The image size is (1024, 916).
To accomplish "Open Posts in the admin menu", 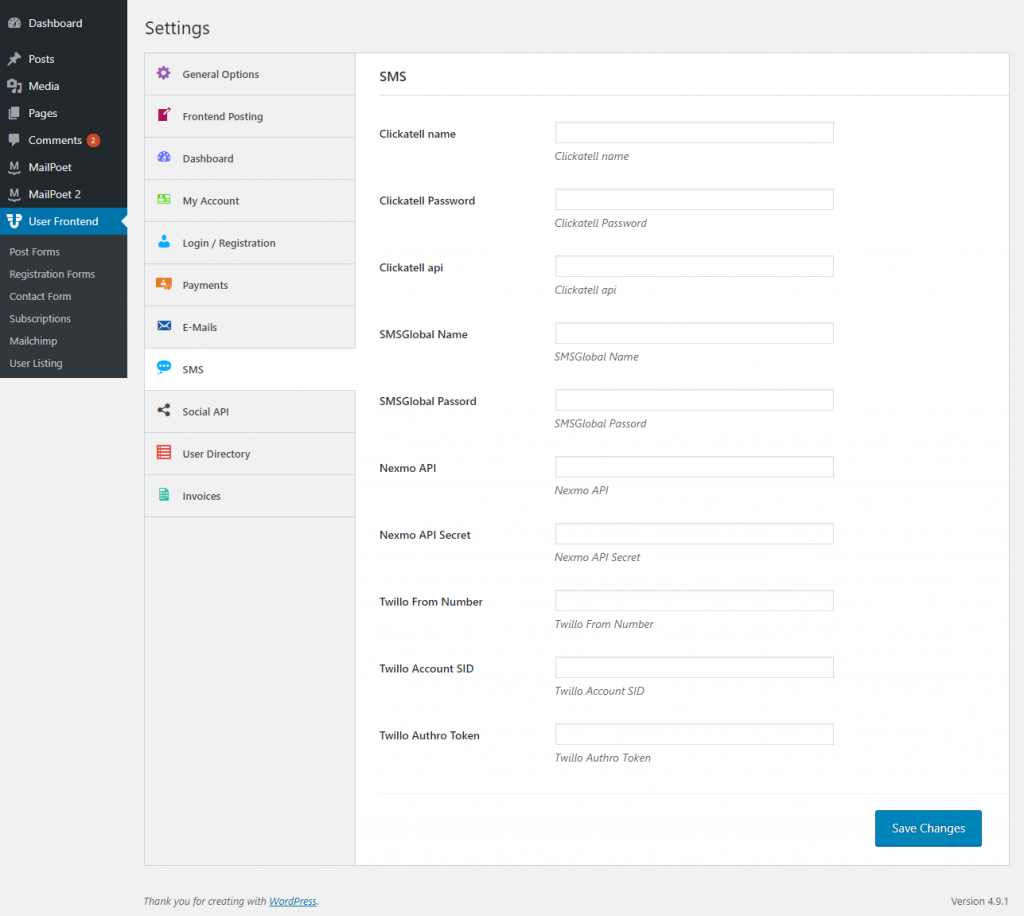I will click(x=41, y=59).
